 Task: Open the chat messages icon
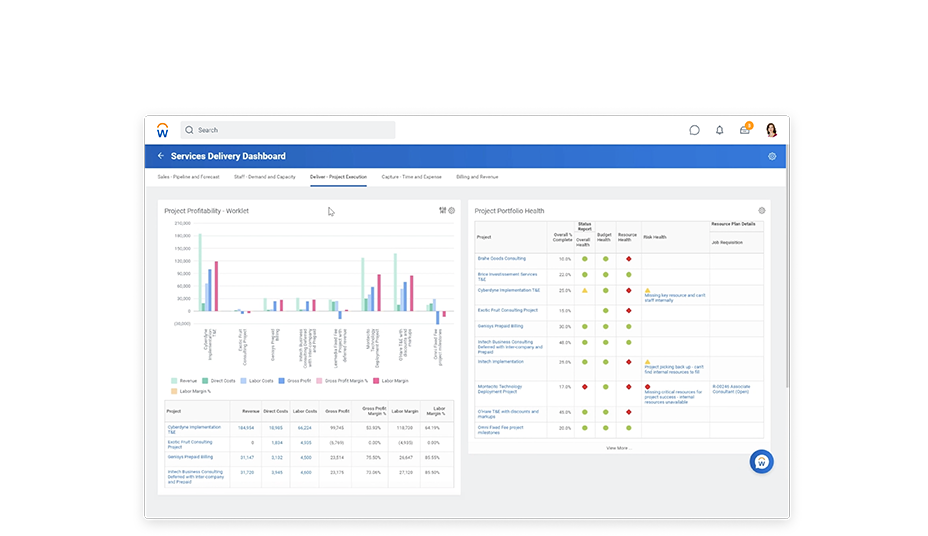click(x=695, y=130)
